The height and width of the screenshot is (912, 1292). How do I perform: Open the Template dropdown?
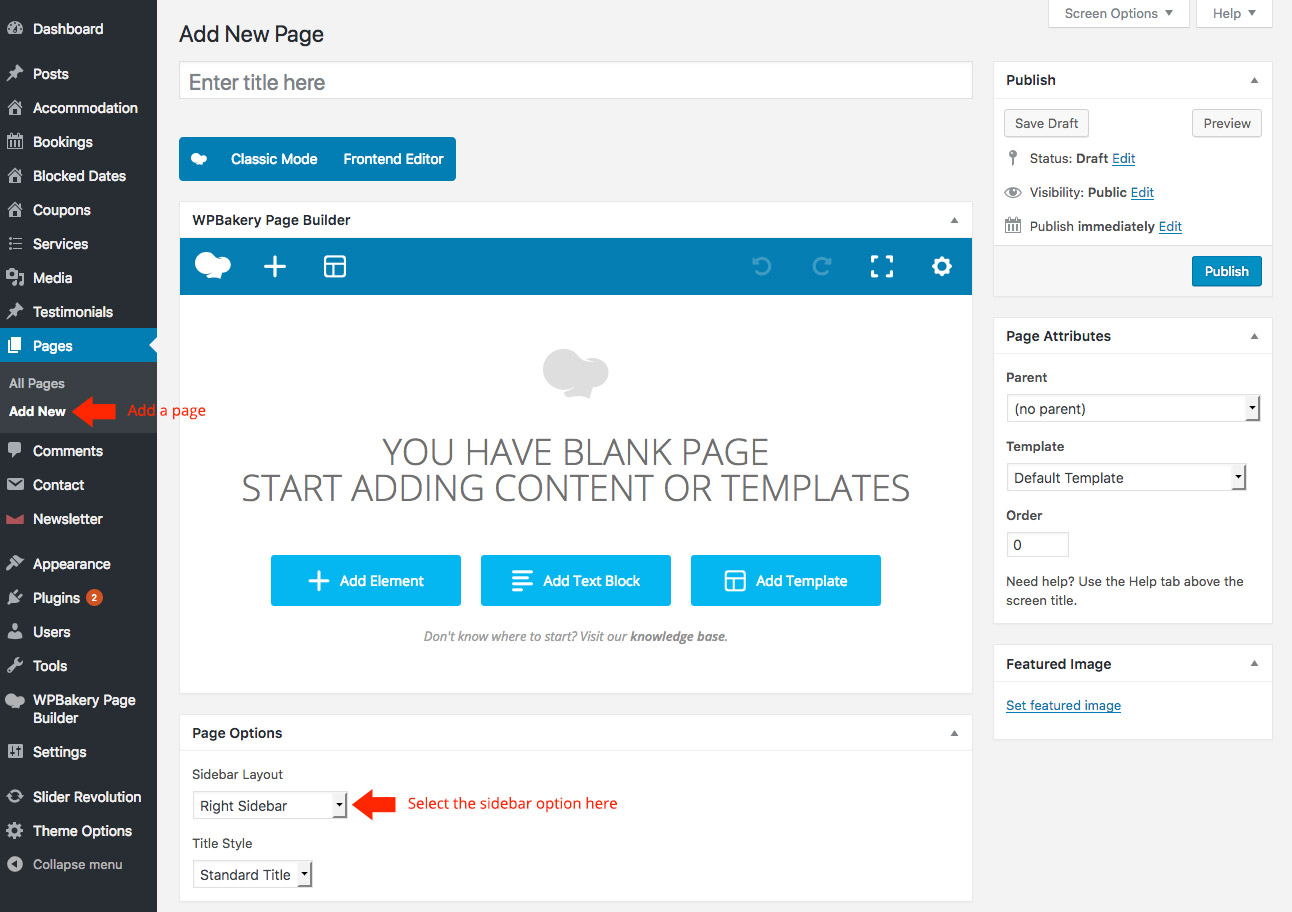pyautogui.click(x=1127, y=478)
